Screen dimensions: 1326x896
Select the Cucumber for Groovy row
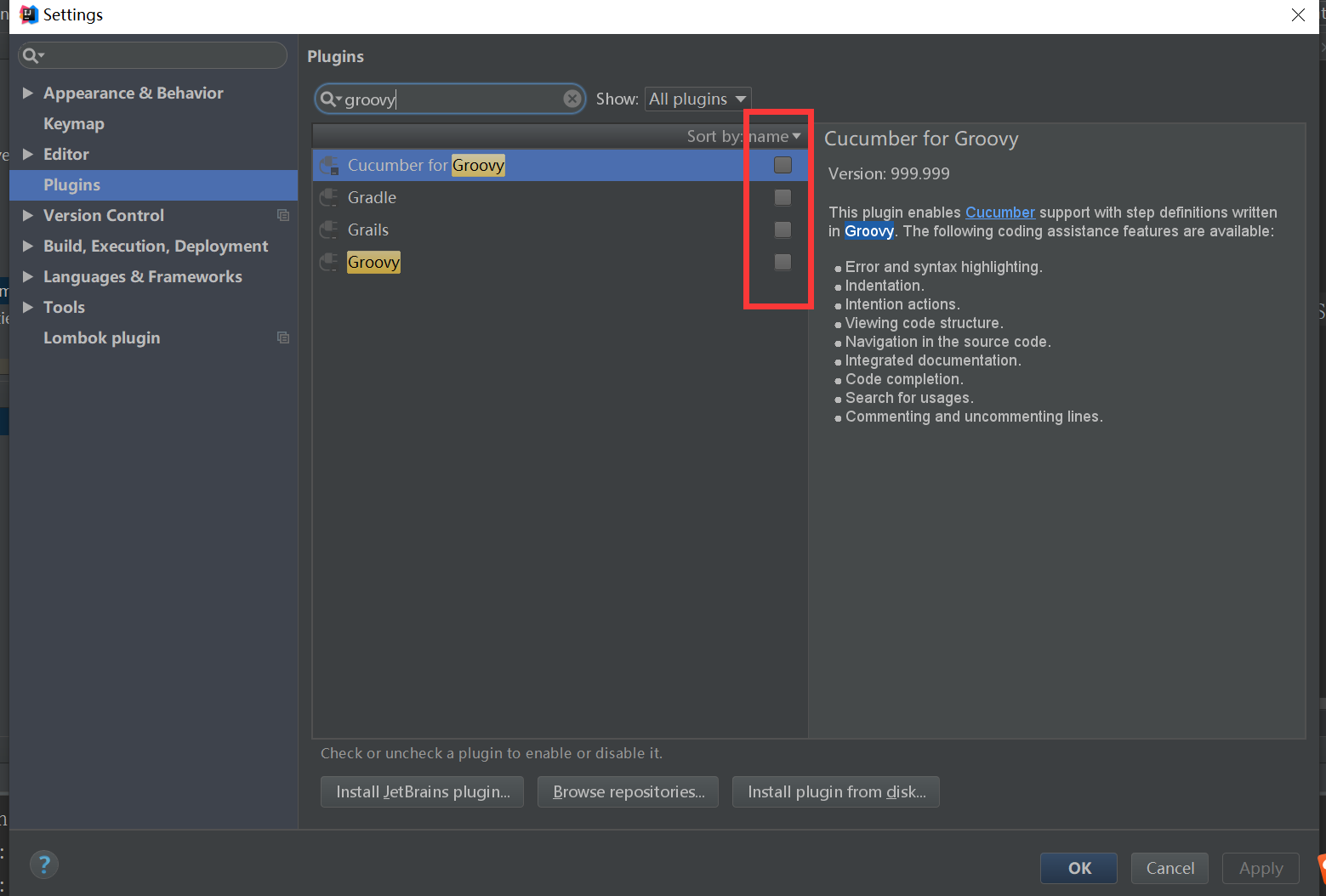point(560,165)
